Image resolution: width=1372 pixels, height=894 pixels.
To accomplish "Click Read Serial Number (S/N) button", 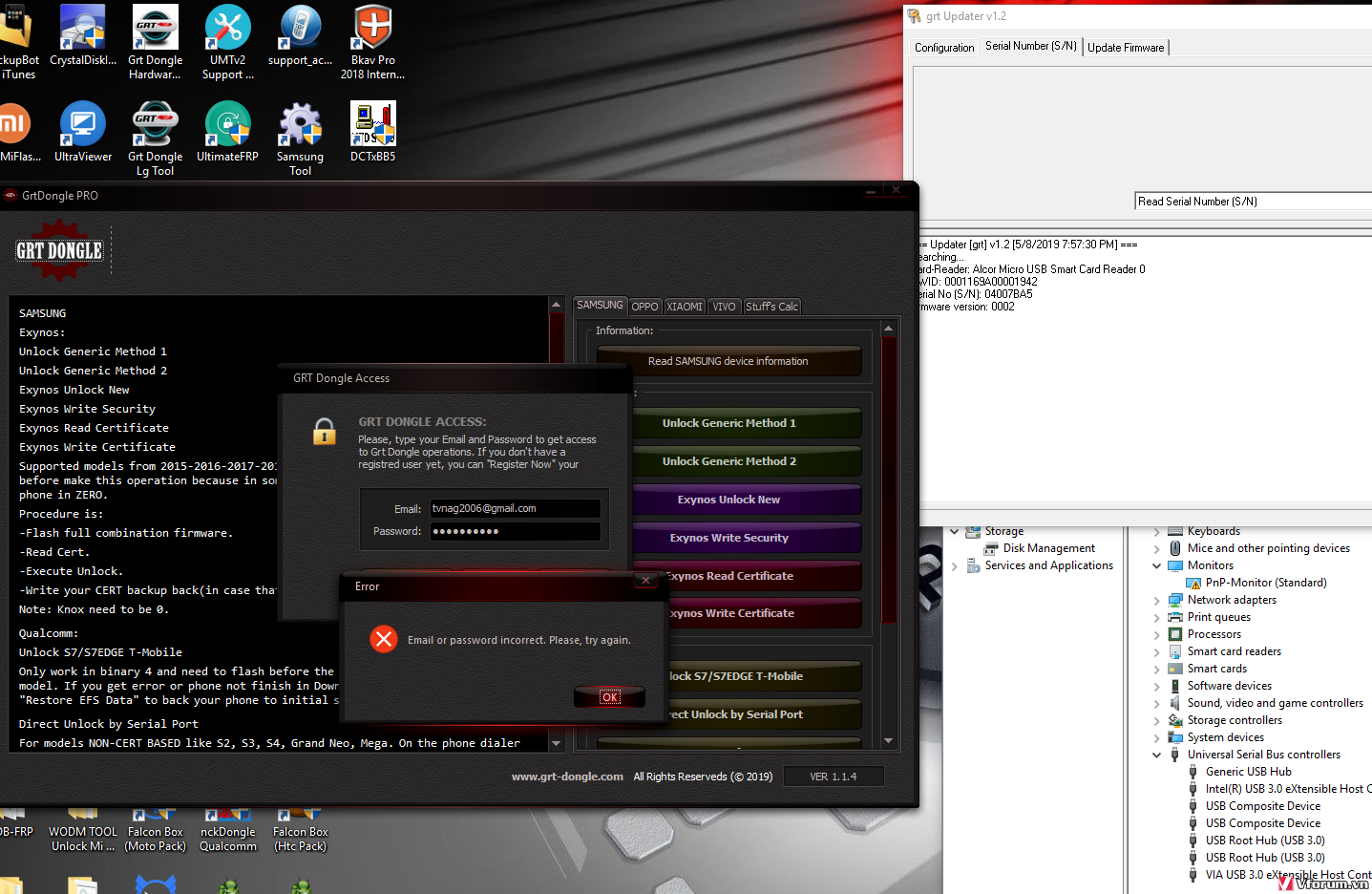I will 1253,202.
